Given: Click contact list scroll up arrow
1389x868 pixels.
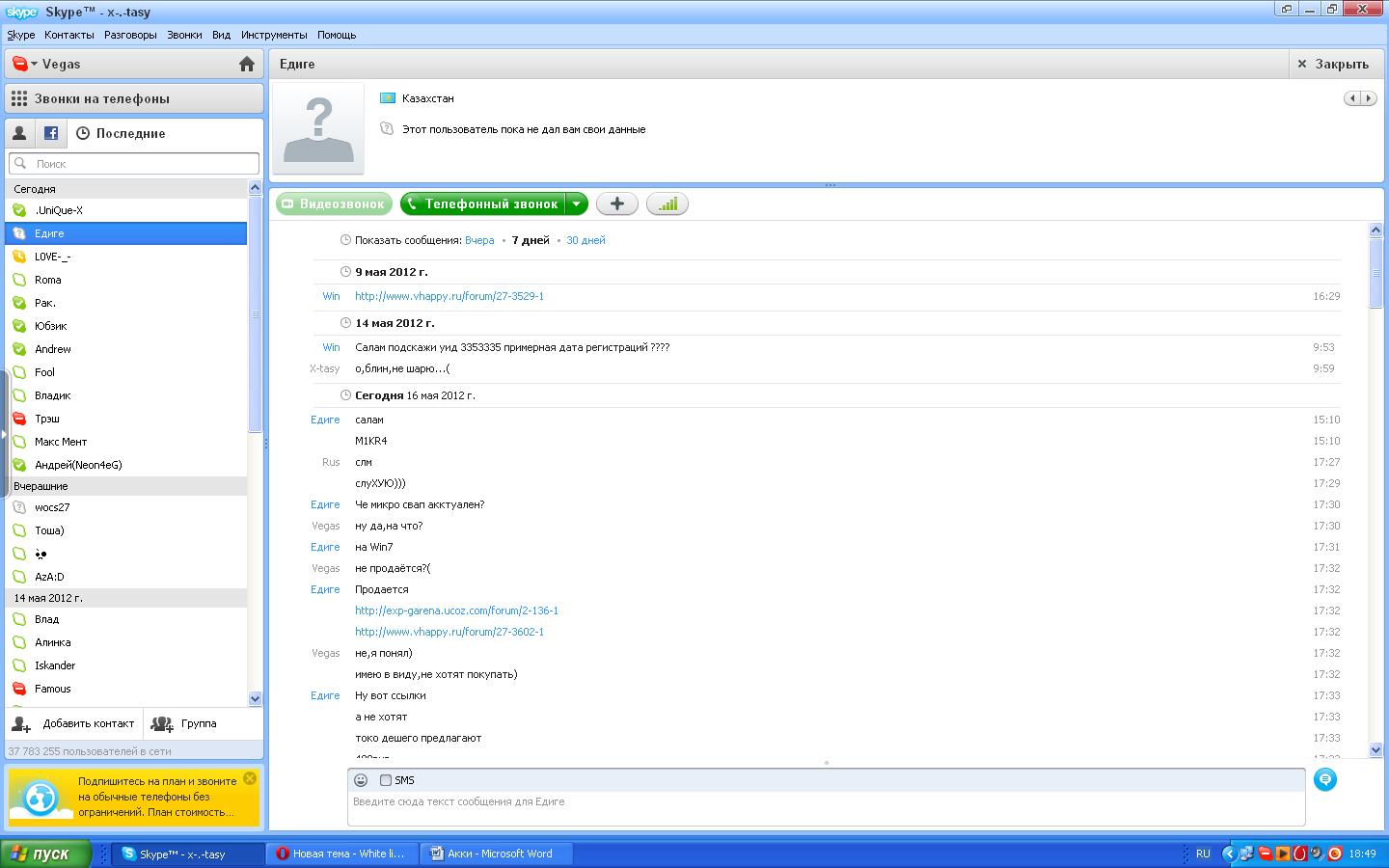Looking at the screenshot, I should (256, 187).
